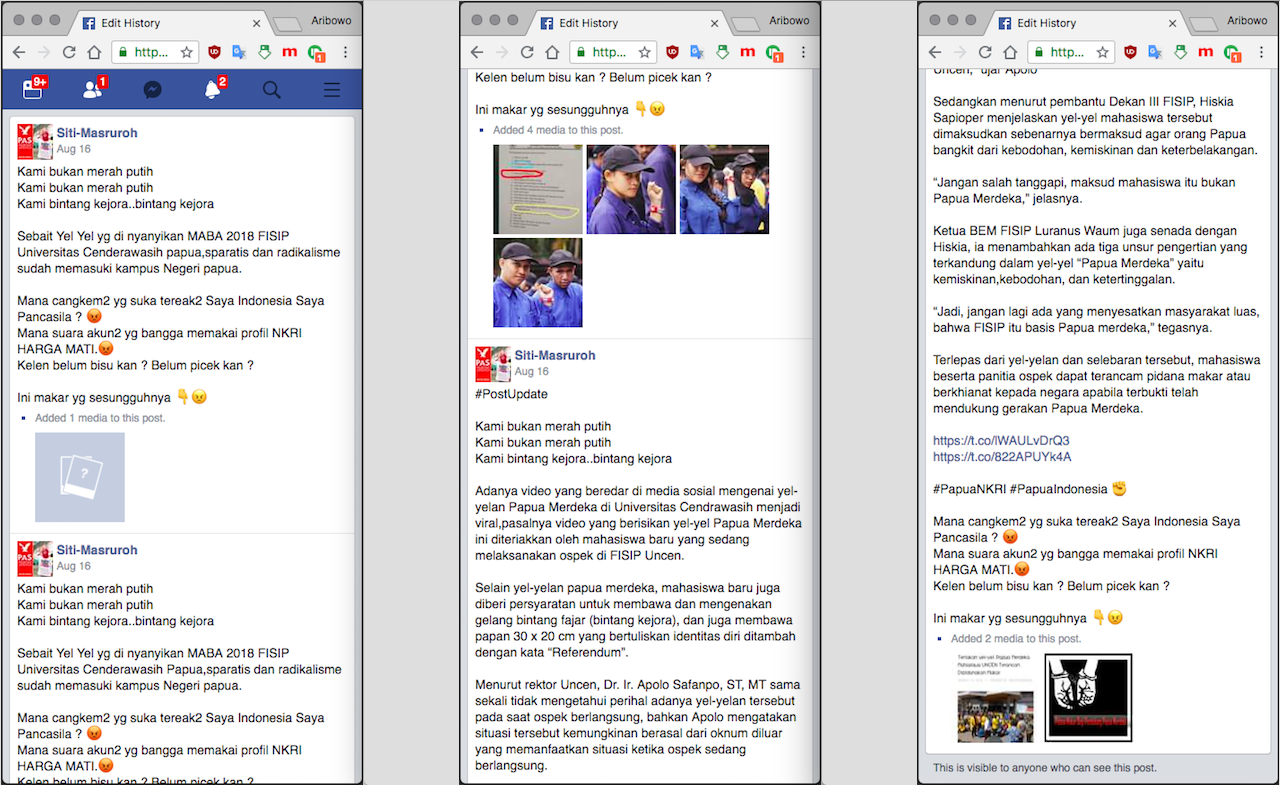Click the Google Translate extension icon in middle window
The width and height of the screenshot is (1280, 785).
click(697, 52)
